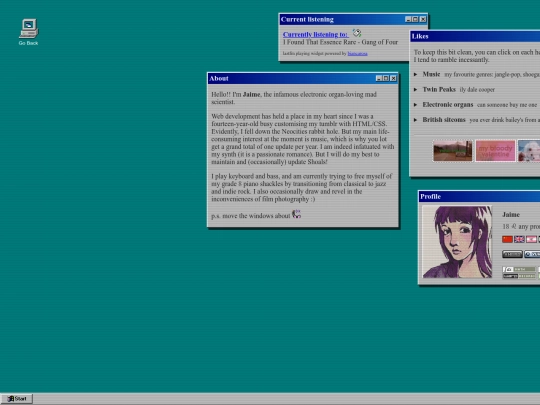The image size is (540, 405).
Task: Click the black badge button below the flags
Action: point(512,254)
